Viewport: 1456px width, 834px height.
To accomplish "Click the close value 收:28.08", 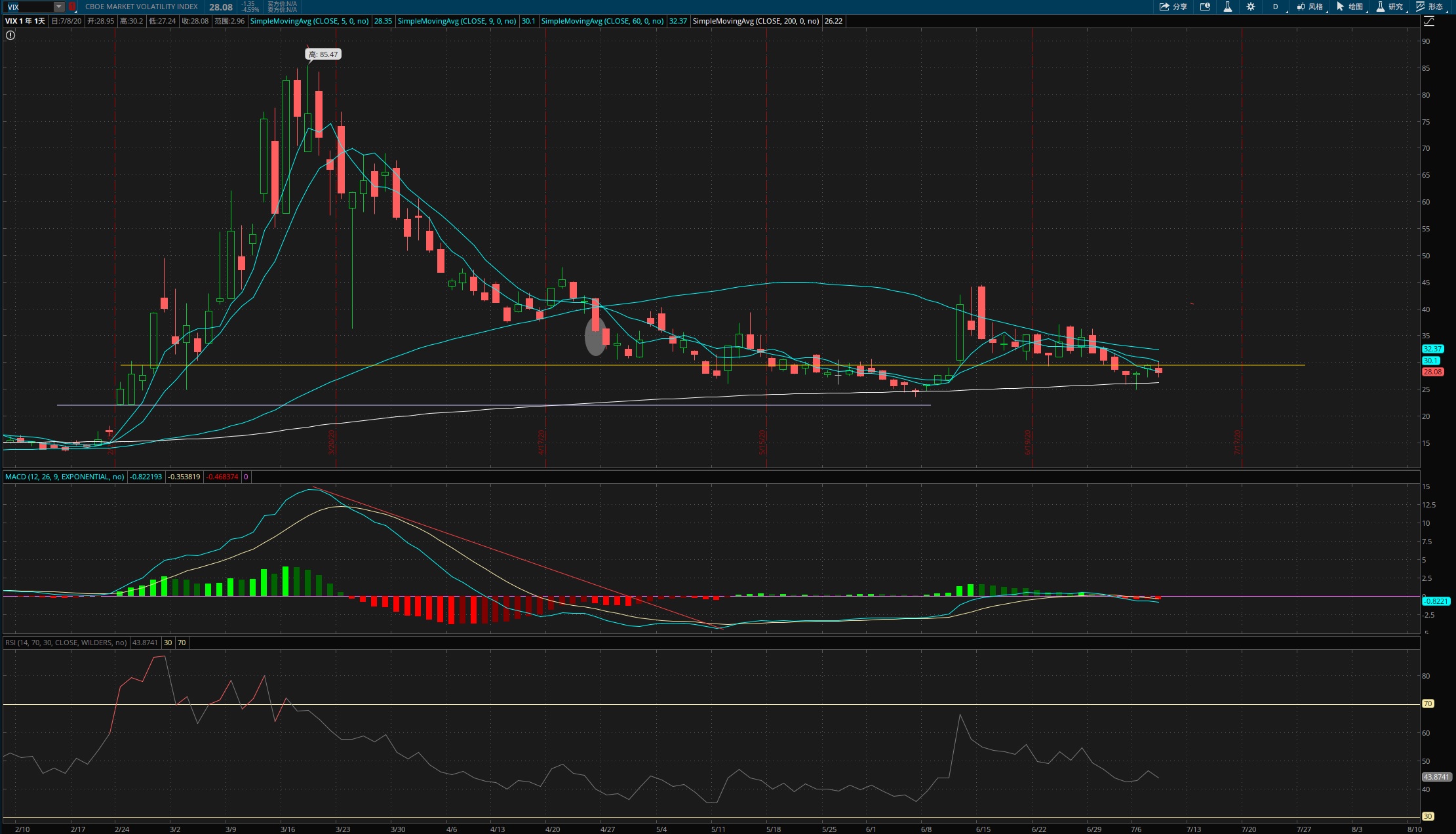I will point(195,21).
